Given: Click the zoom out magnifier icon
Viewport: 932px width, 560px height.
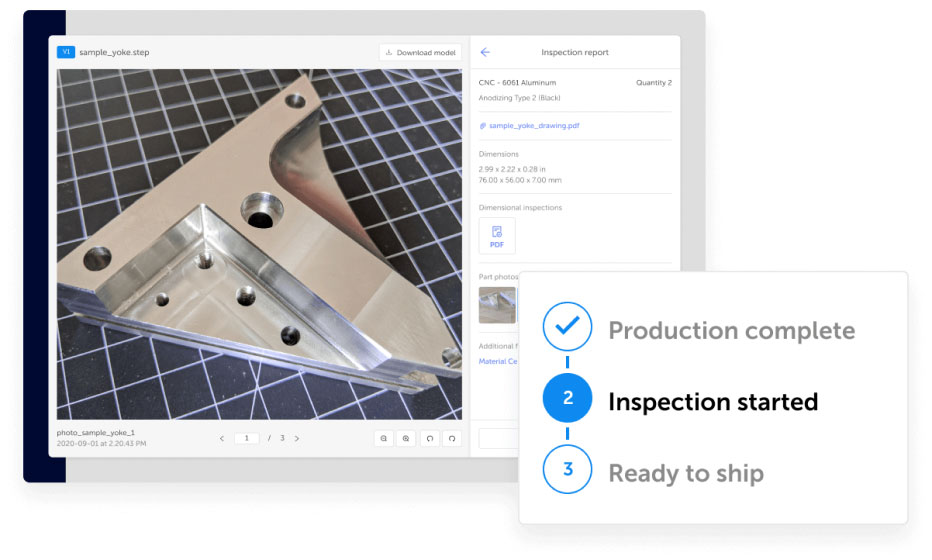Looking at the screenshot, I should click(x=384, y=438).
